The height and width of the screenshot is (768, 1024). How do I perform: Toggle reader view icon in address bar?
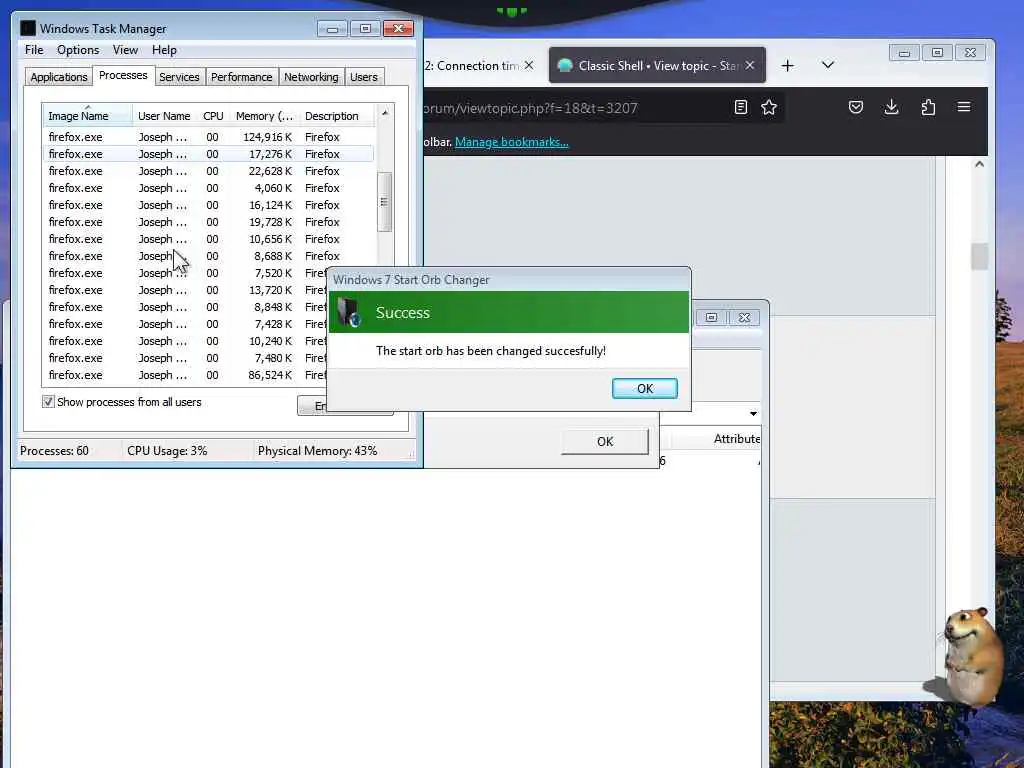pyautogui.click(x=741, y=107)
